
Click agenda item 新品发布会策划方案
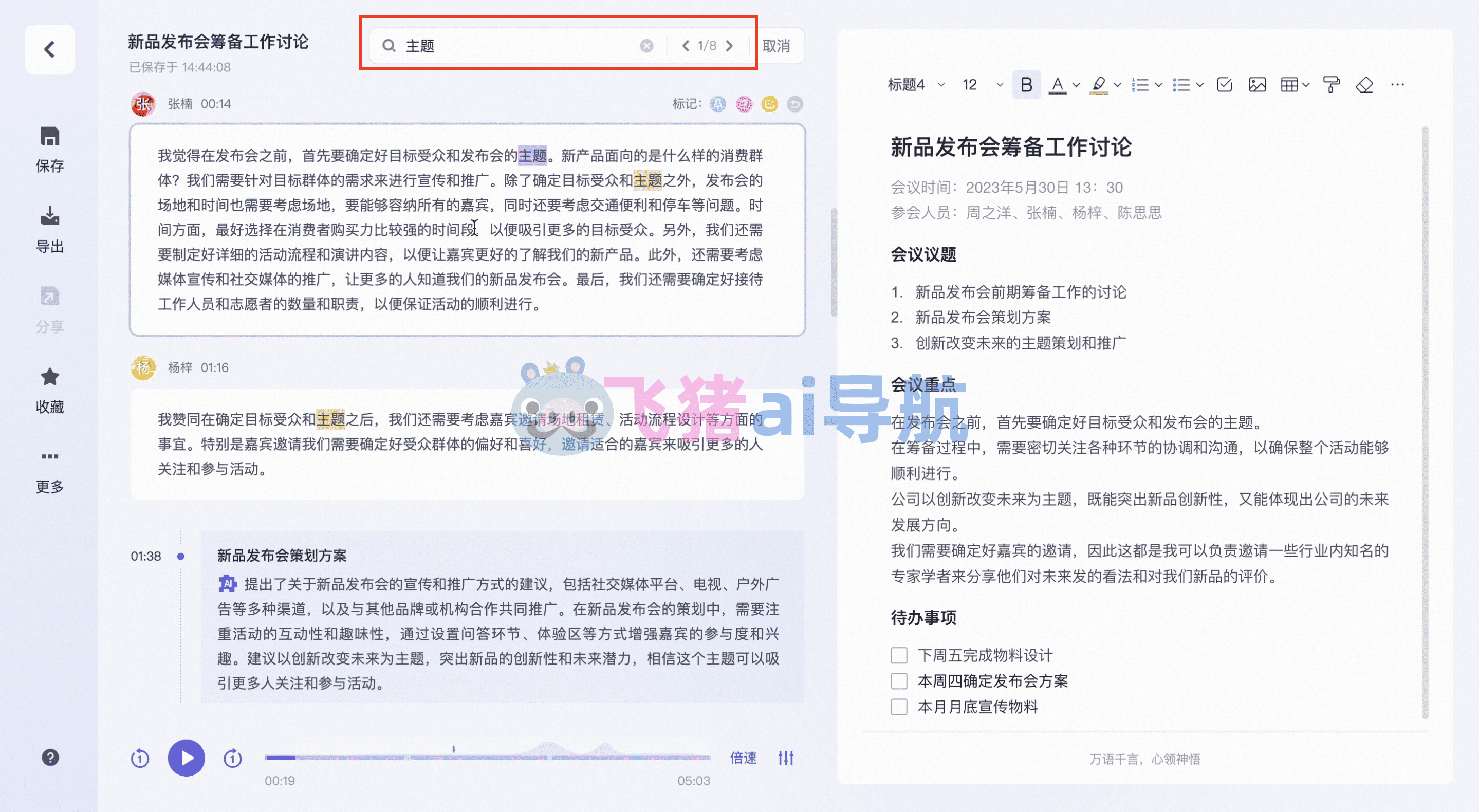[983, 318]
